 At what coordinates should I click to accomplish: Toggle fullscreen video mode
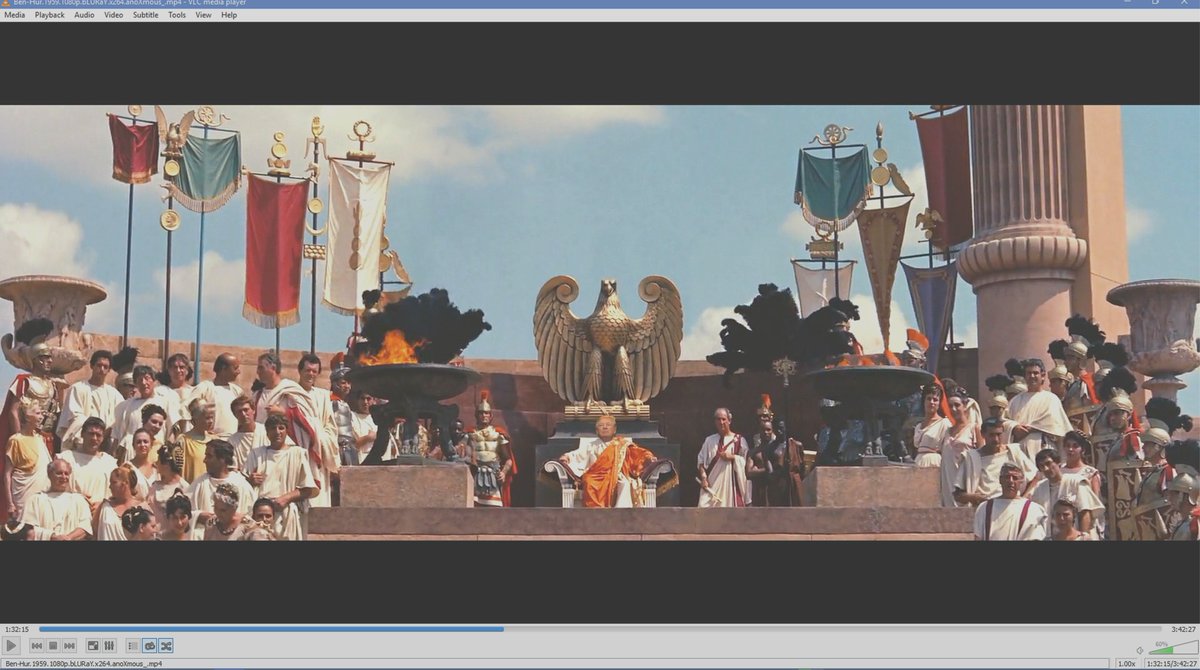pyautogui.click(x=93, y=646)
